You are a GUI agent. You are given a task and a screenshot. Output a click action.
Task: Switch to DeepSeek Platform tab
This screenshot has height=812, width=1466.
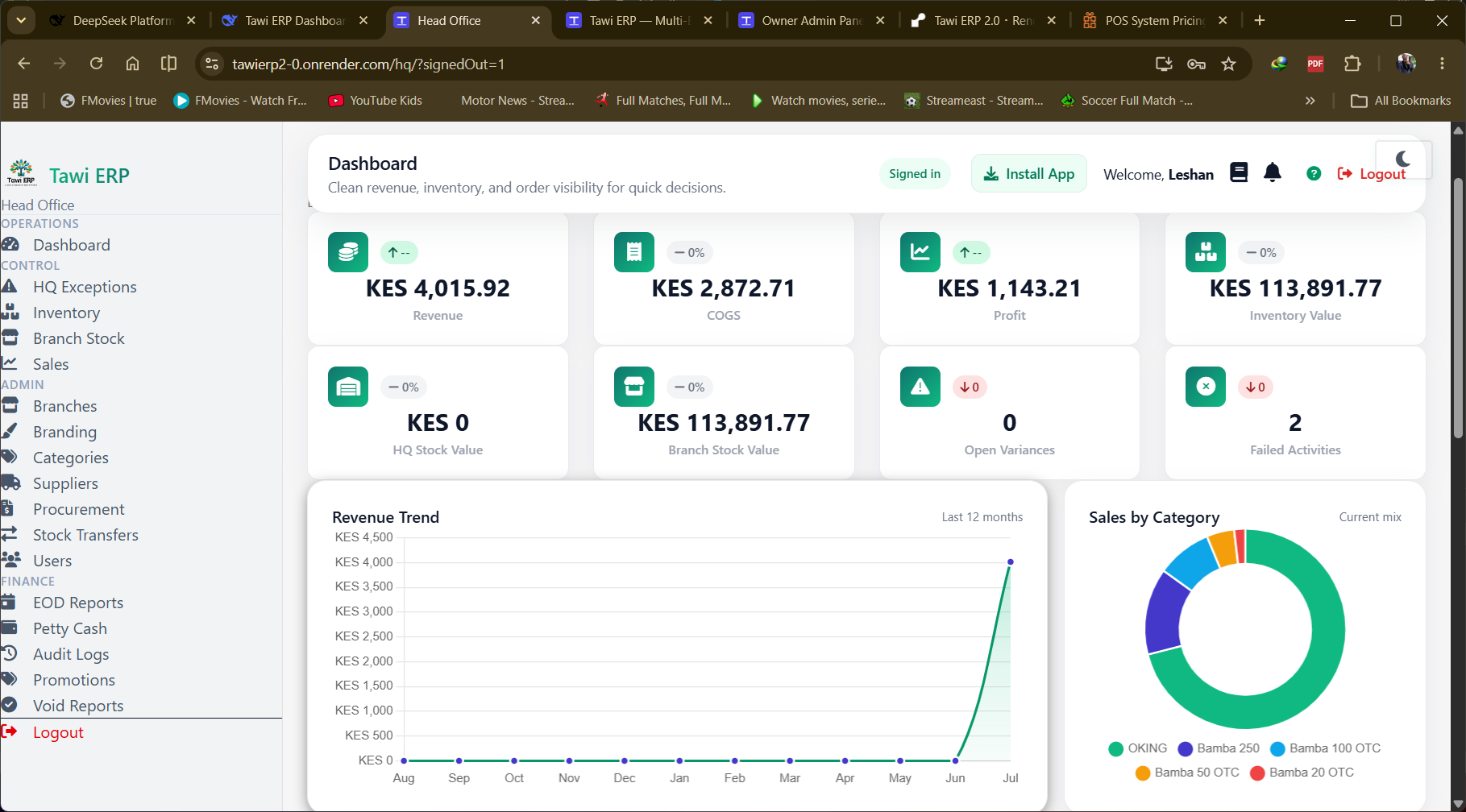tap(123, 21)
